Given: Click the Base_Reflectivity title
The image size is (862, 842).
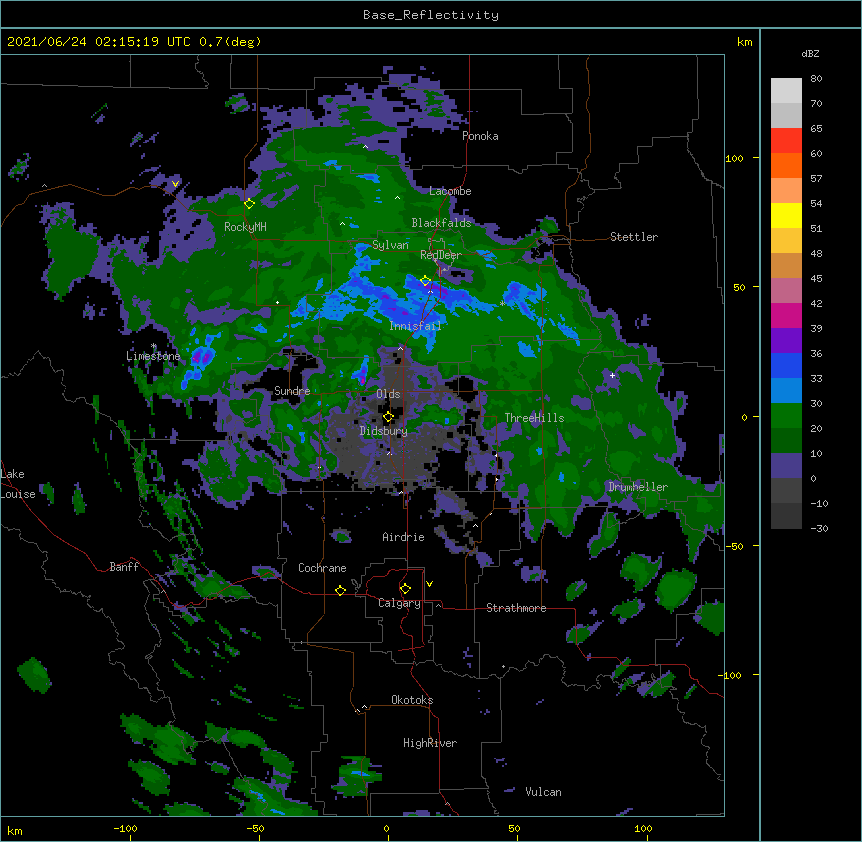Looking at the screenshot, I should tap(431, 15).
